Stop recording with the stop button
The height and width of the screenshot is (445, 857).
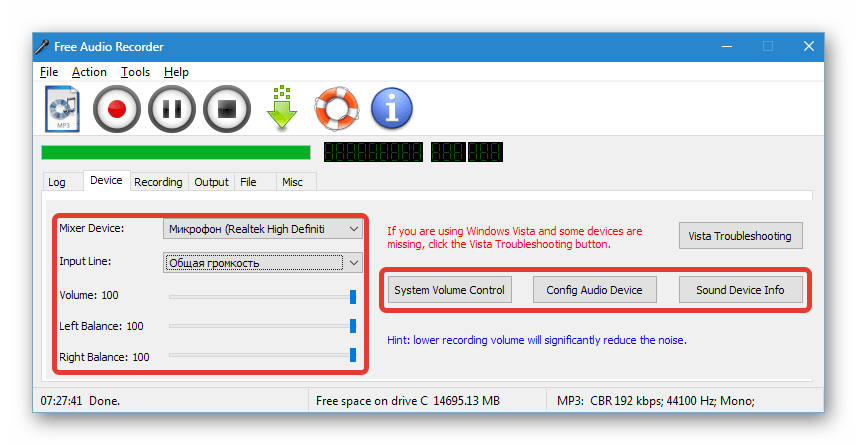[227, 108]
